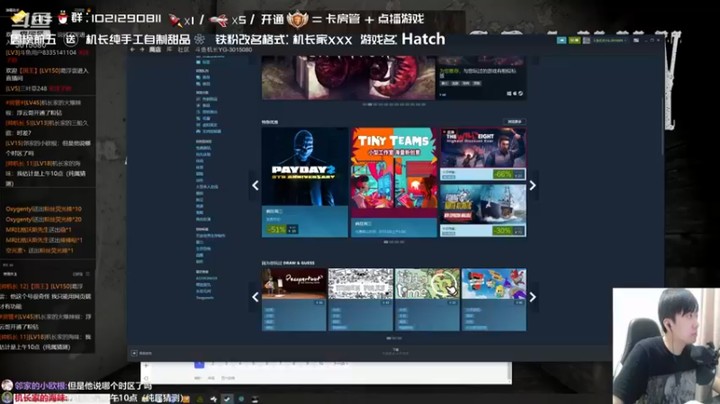Viewport: 720px width, 404px height.
Task: Open the 商店 store tab
Action: tap(155, 50)
